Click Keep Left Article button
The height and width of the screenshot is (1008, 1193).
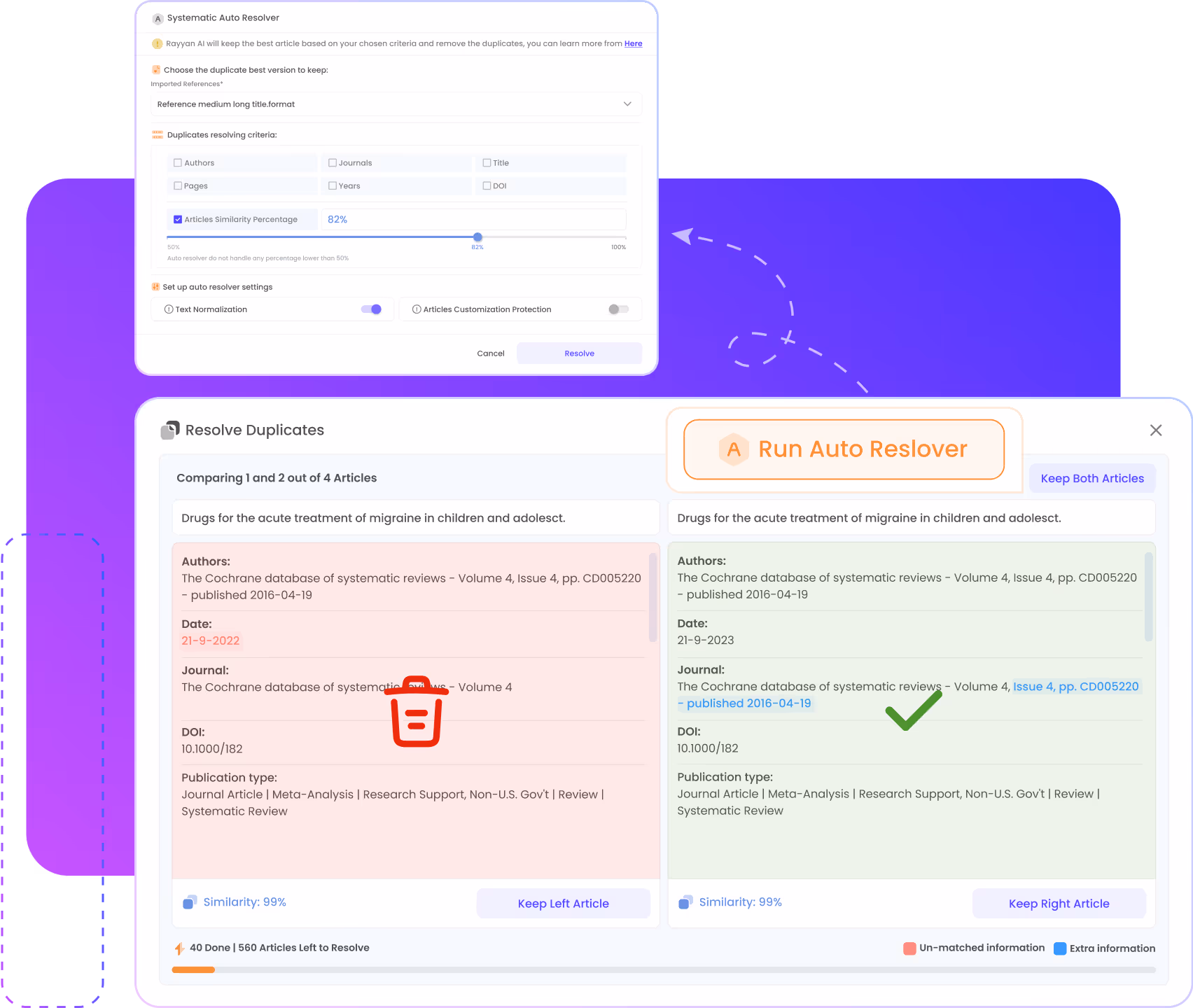563,904
